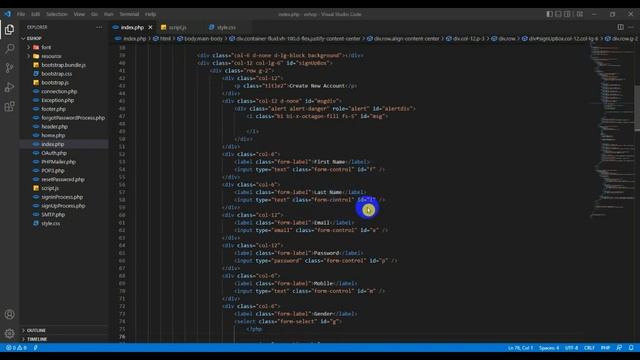Toggle primary side bar visibility

[549, 14]
